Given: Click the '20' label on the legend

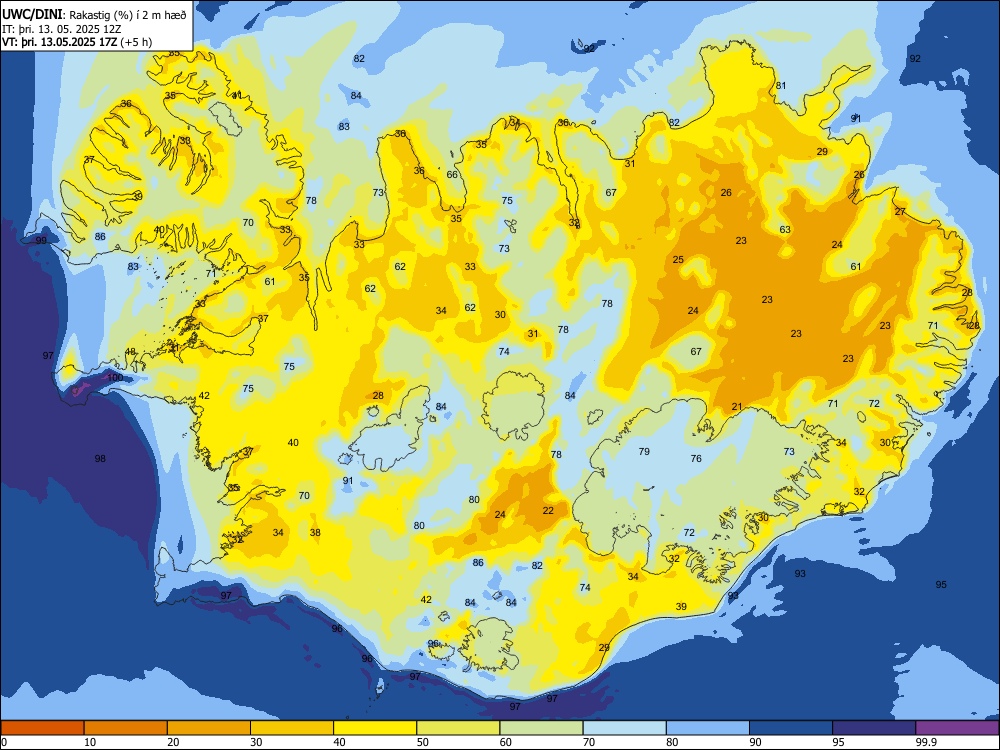Looking at the screenshot, I should (x=173, y=742).
